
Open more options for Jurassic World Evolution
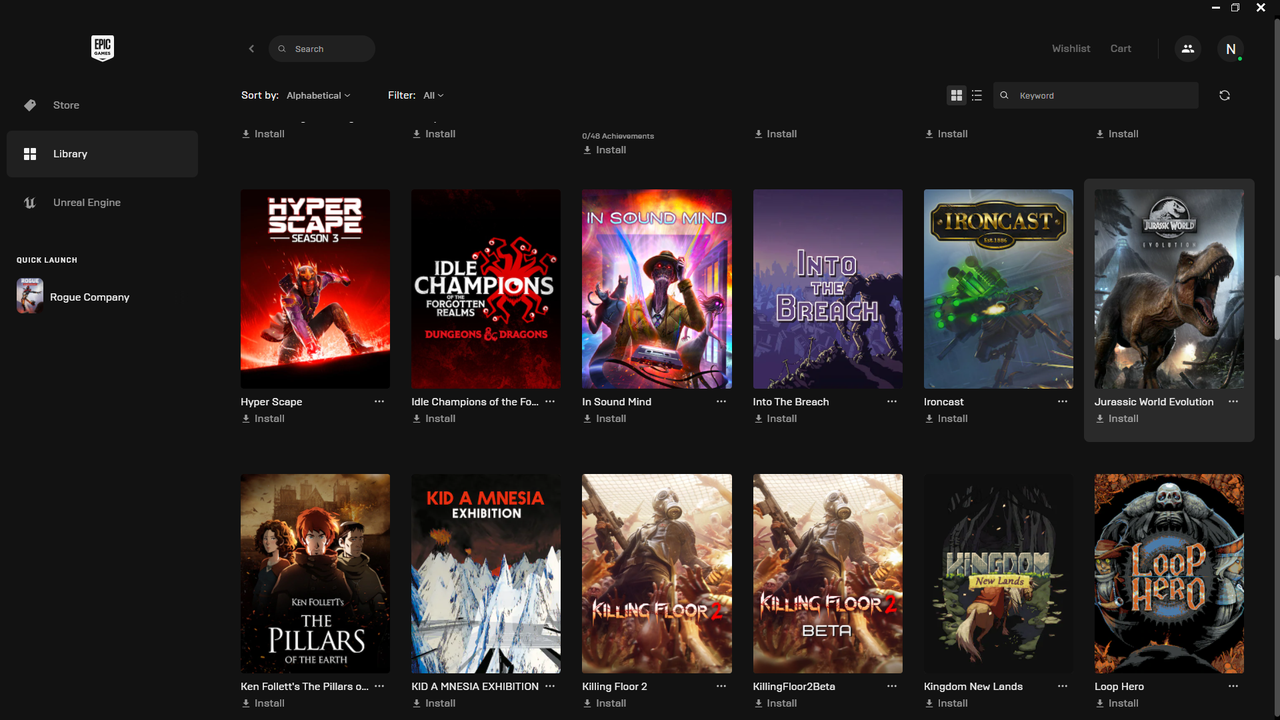coord(1233,401)
